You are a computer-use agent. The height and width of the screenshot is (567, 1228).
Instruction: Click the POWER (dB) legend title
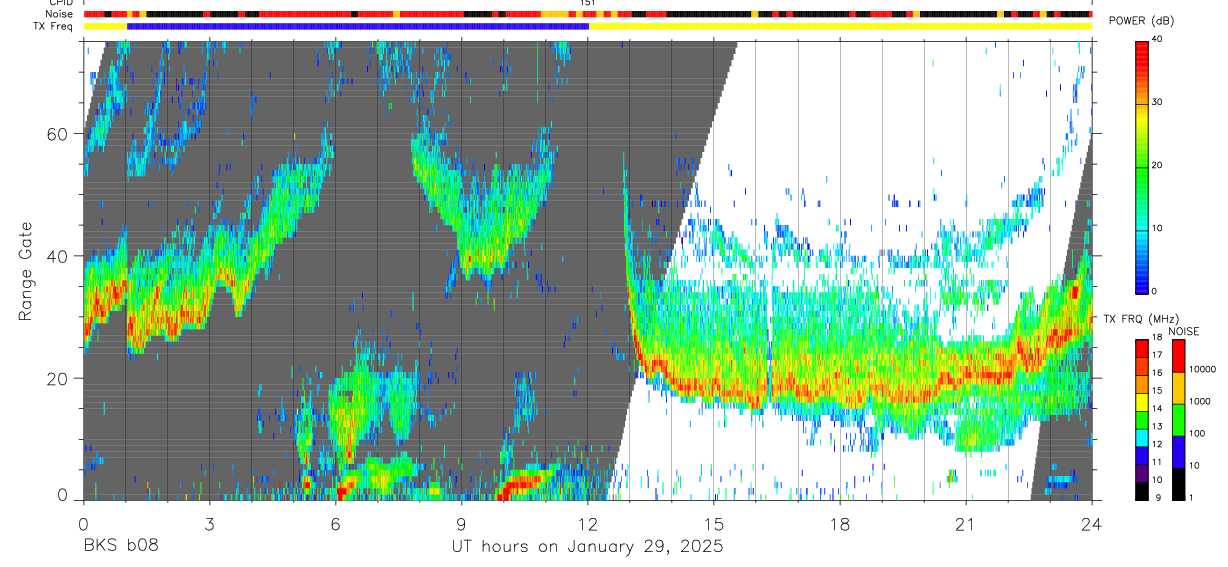click(1142, 21)
